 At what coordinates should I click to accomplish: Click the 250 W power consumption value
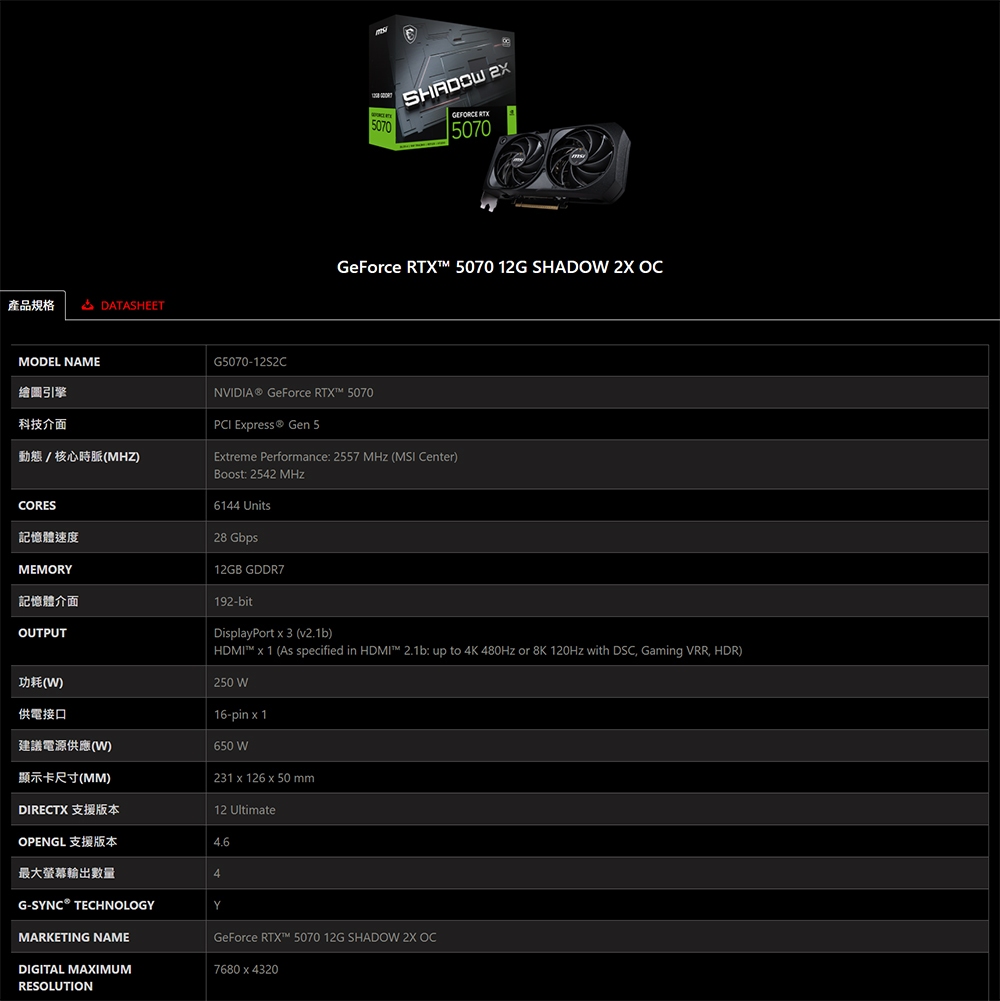tap(231, 682)
